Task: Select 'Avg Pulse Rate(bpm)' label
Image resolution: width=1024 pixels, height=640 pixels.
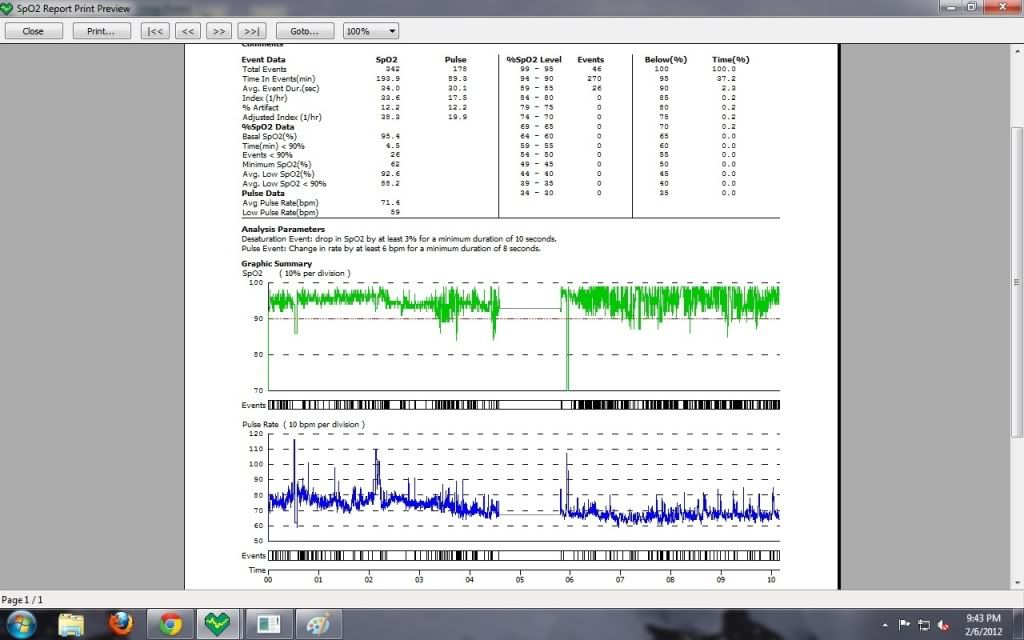Action: [x=280, y=203]
